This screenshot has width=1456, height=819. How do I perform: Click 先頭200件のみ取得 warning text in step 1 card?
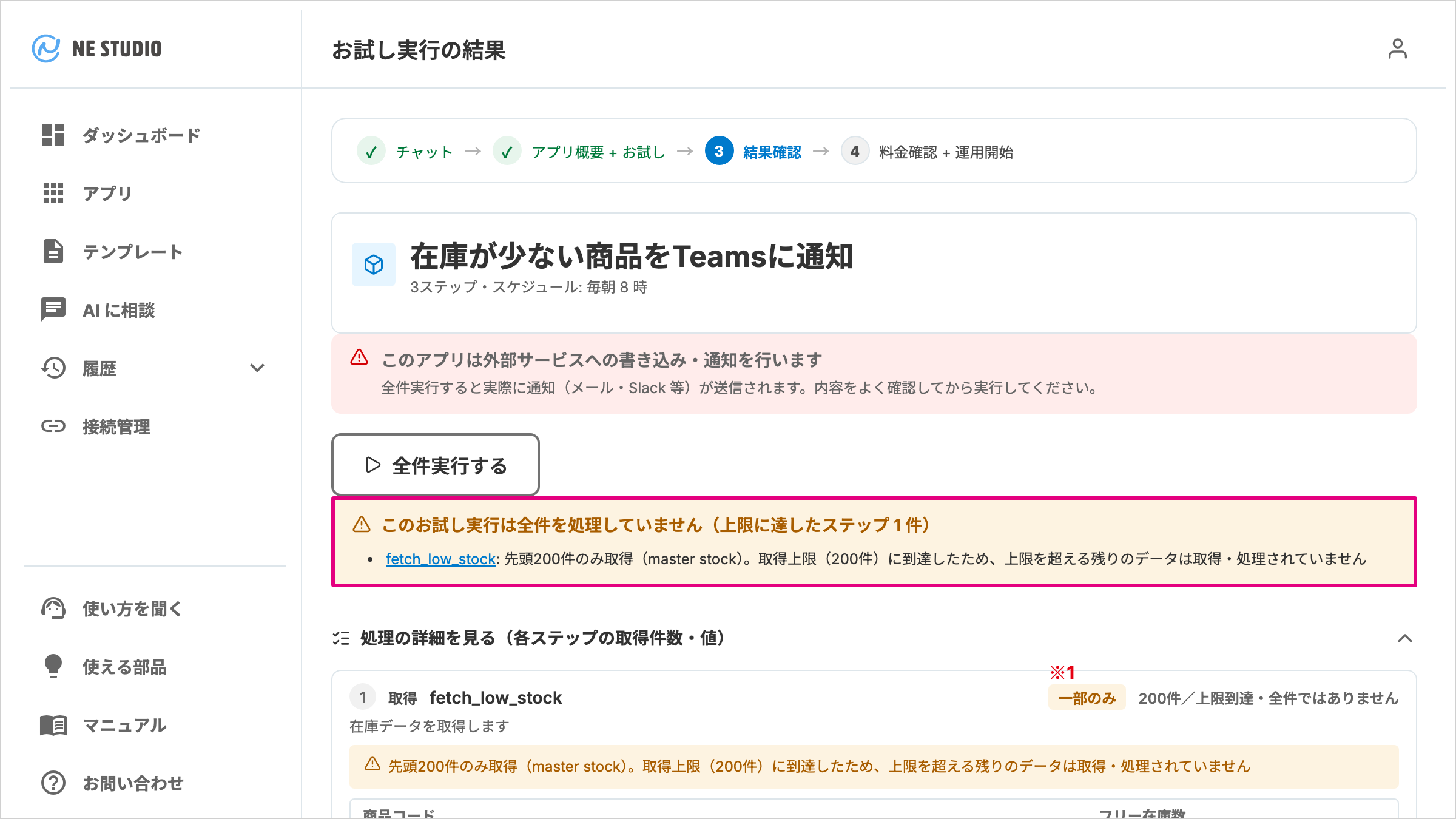[x=820, y=766]
